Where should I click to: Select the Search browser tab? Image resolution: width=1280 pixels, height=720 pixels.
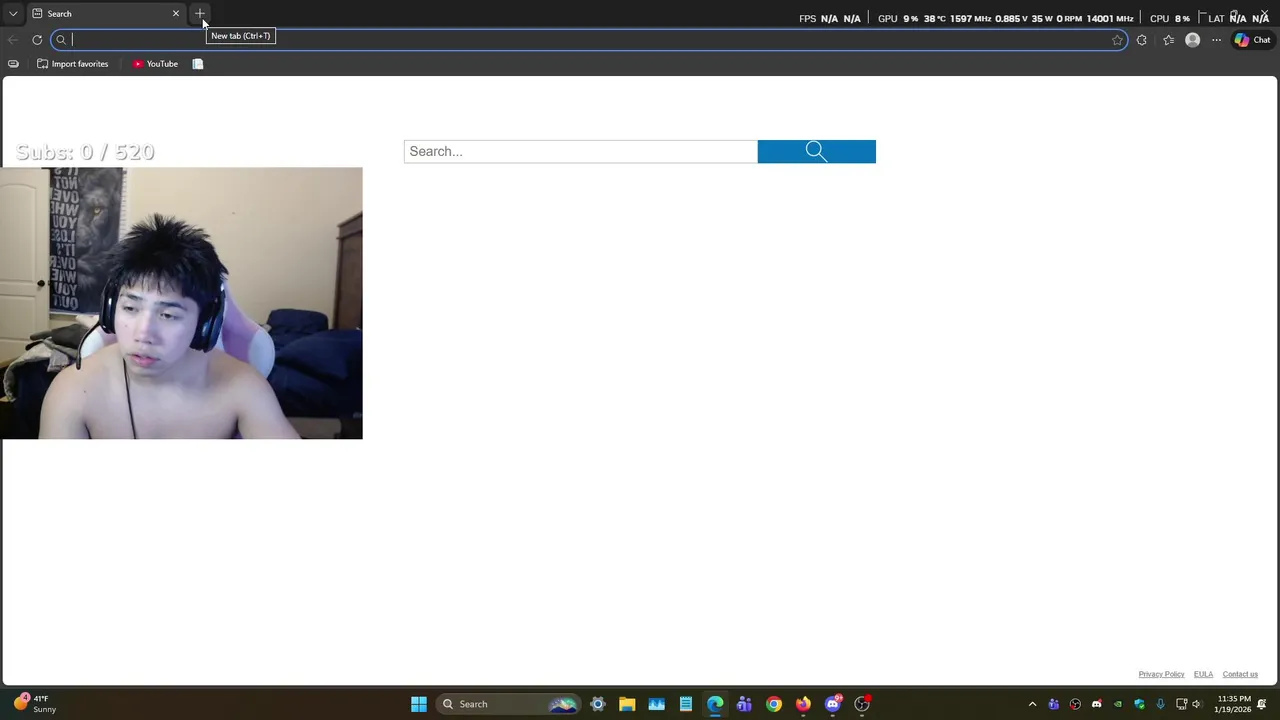click(105, 14)
